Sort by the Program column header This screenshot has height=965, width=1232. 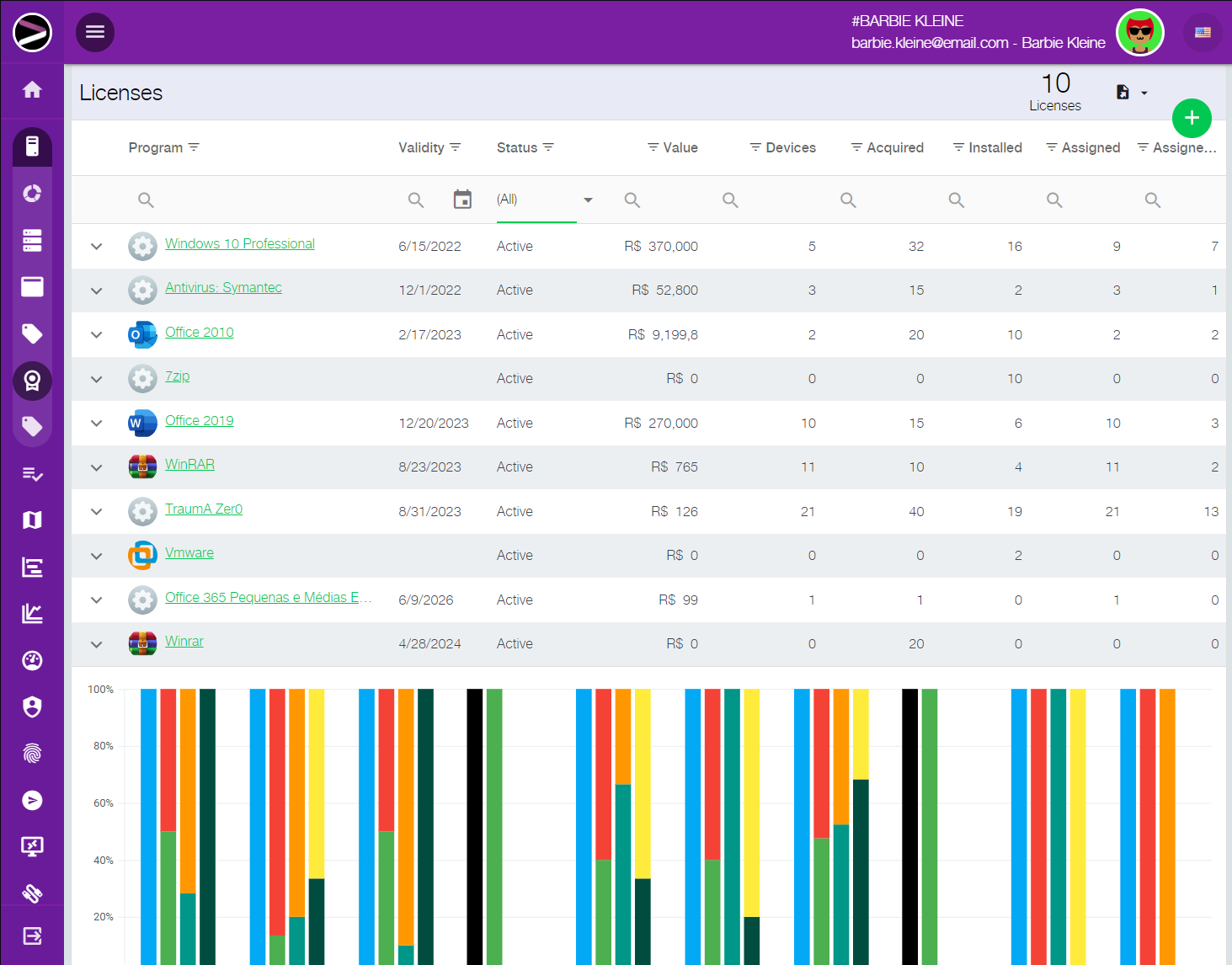(156, 147)
